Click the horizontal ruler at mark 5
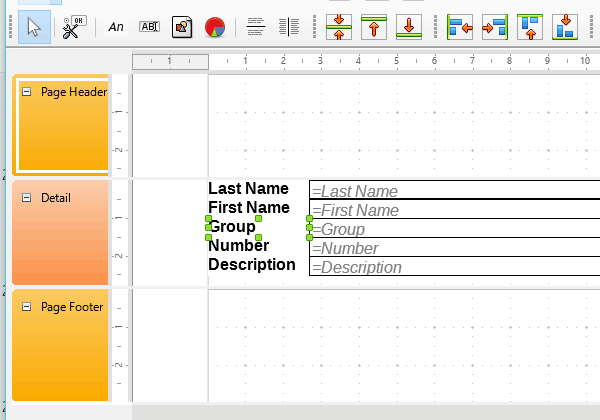The height and width of the screenshot is (420, 600). (x=396, y=61)
